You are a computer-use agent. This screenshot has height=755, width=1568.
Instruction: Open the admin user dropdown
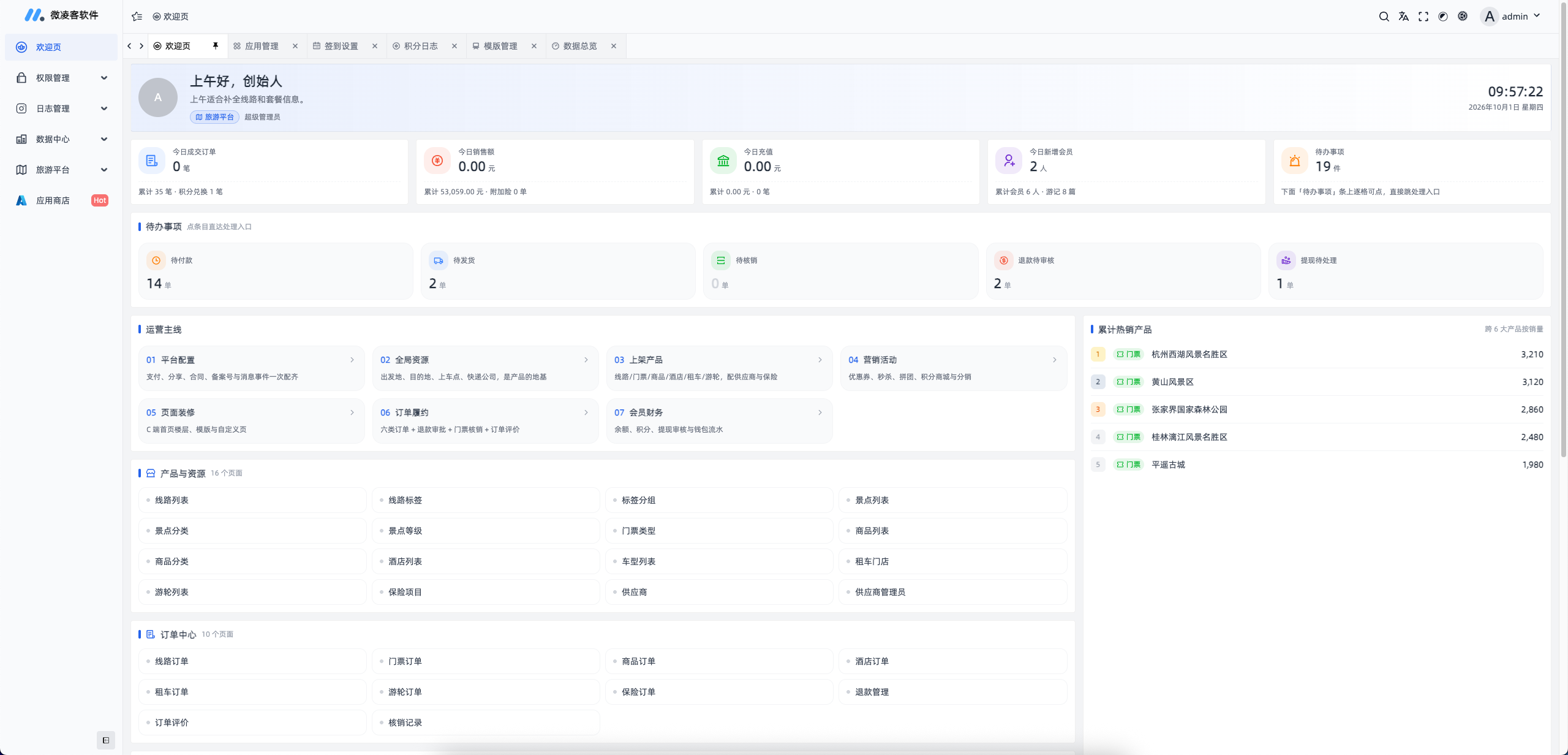1511,17
